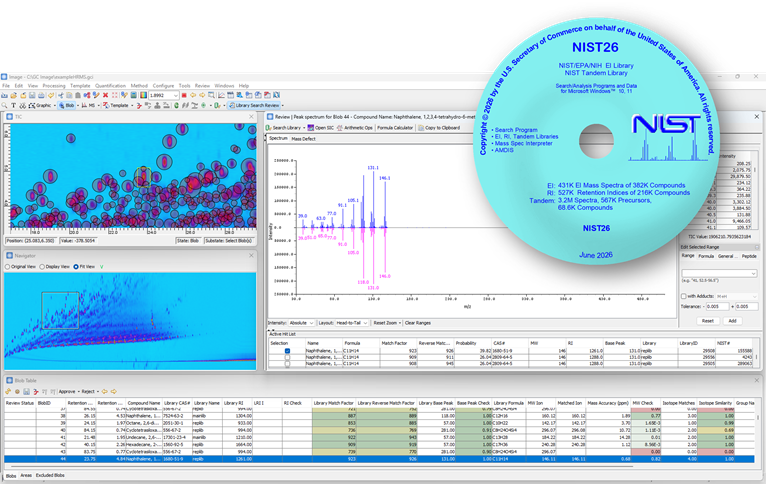The width and height of the screenshot is (766, 484).
Task: Open the Review menu
Action: (202, 85)
